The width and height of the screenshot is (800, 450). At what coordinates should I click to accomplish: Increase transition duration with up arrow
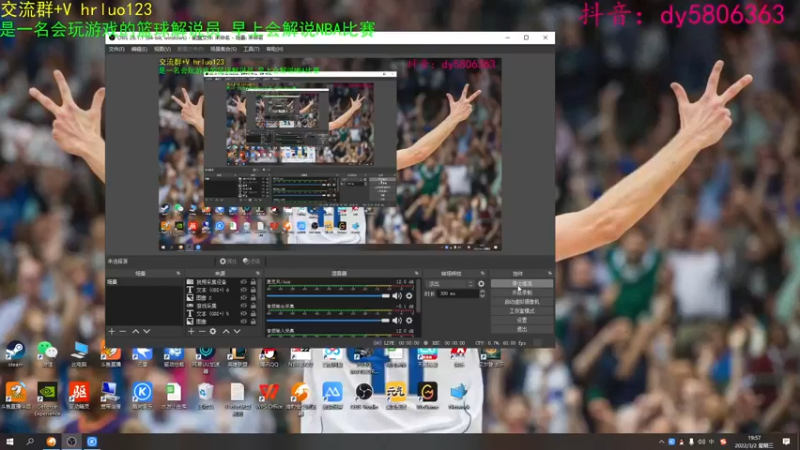coord(482,292)
